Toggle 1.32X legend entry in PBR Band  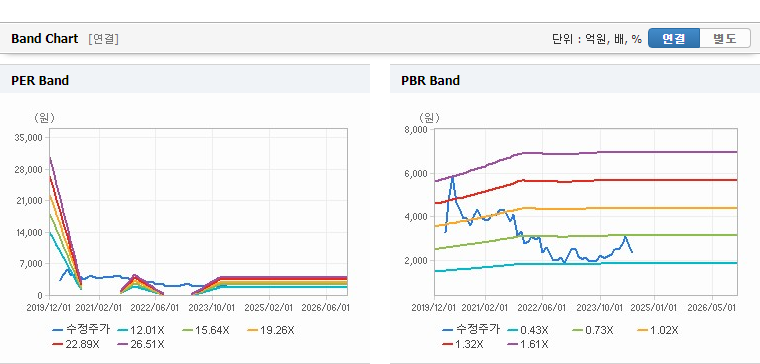(x=462, y=345)
